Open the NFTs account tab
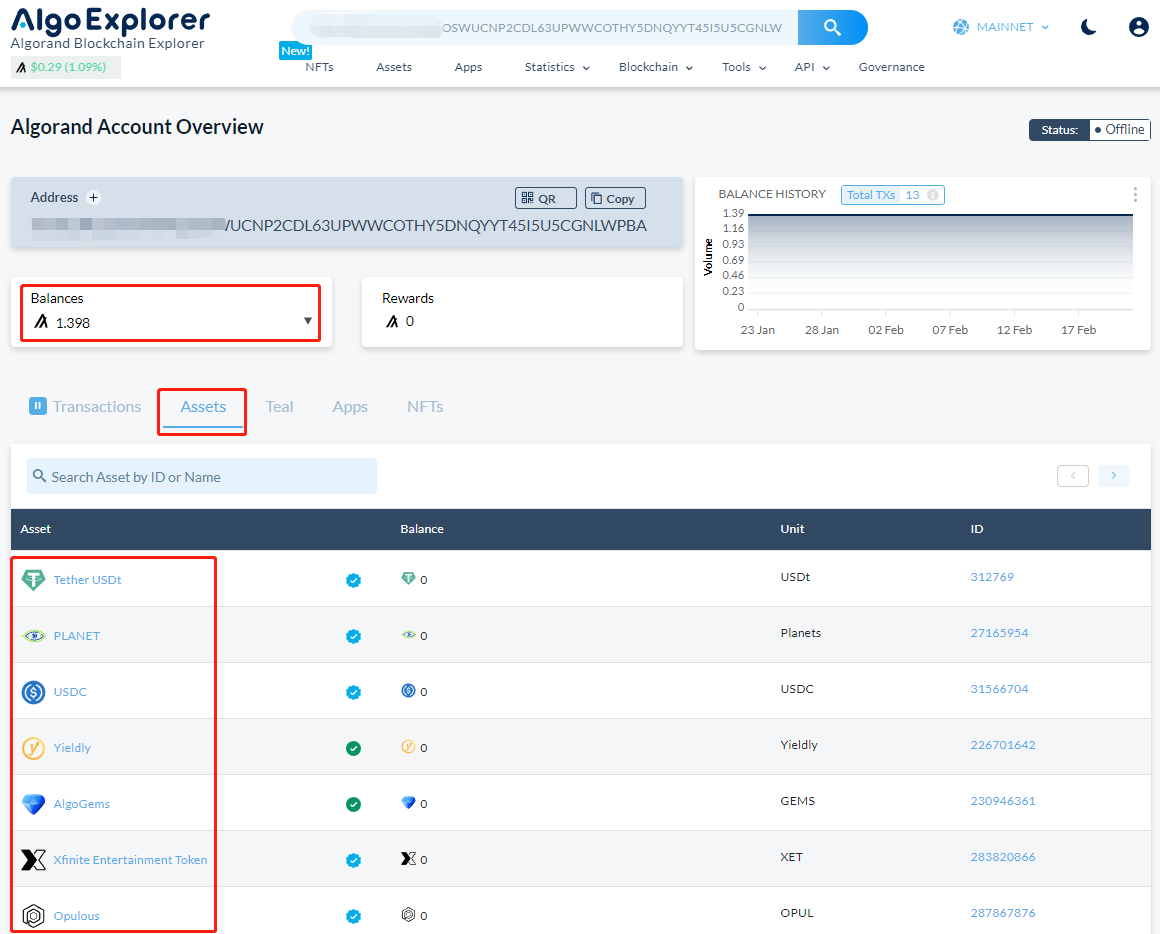 (x=425, y=407)
